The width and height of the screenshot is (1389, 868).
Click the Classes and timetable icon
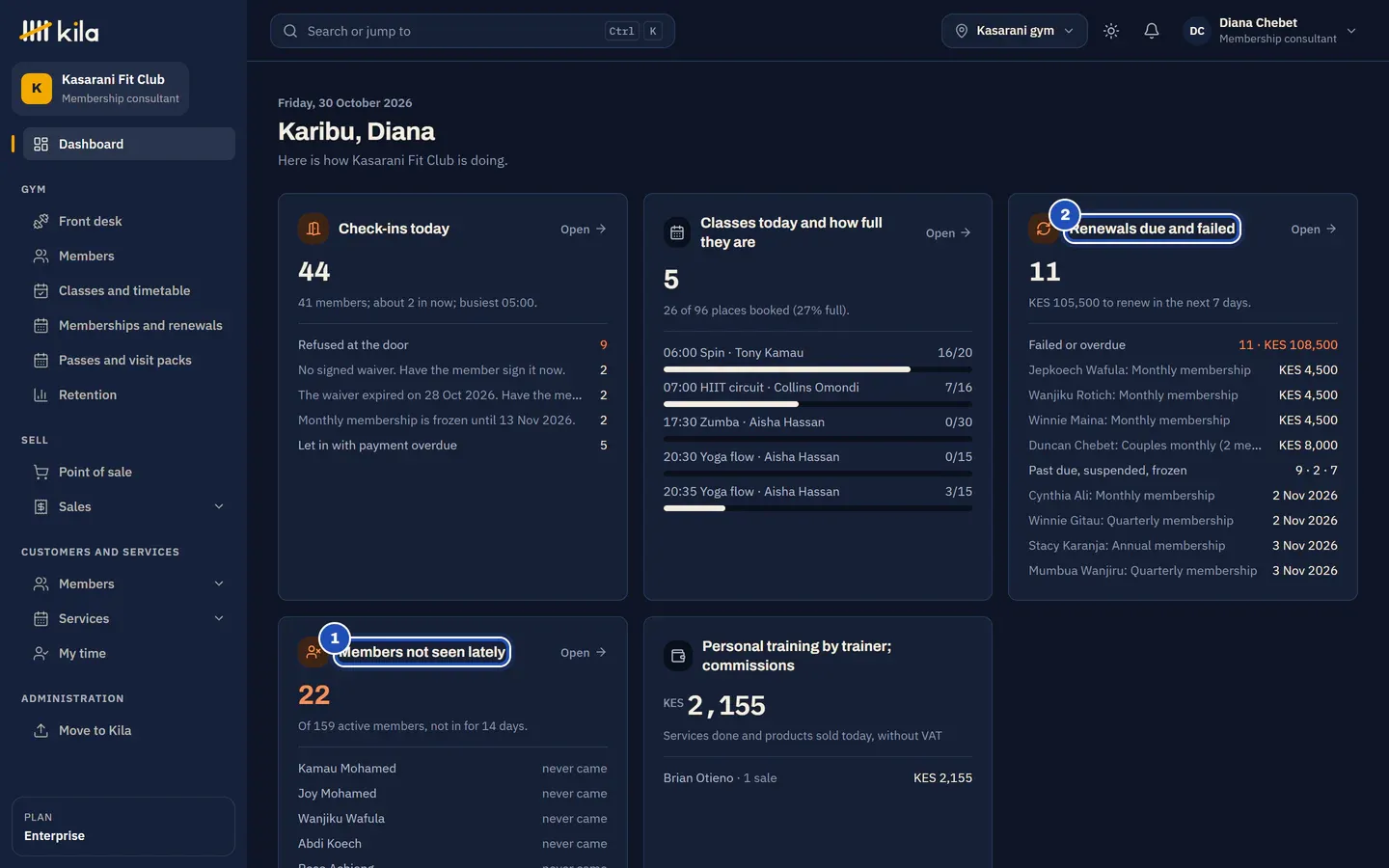[41, 291]
